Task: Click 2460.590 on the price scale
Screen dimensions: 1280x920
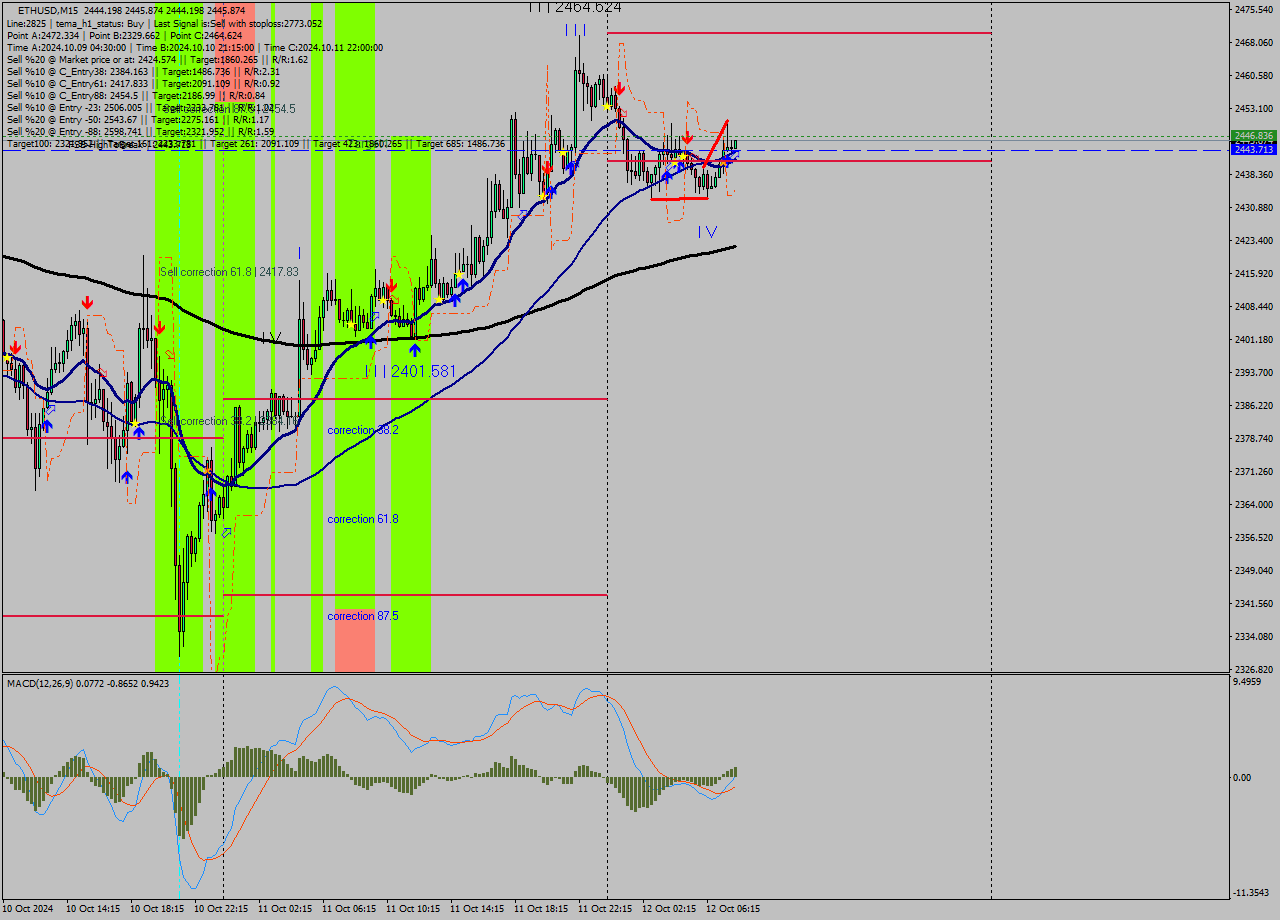Action: [x=1254, y=75]
